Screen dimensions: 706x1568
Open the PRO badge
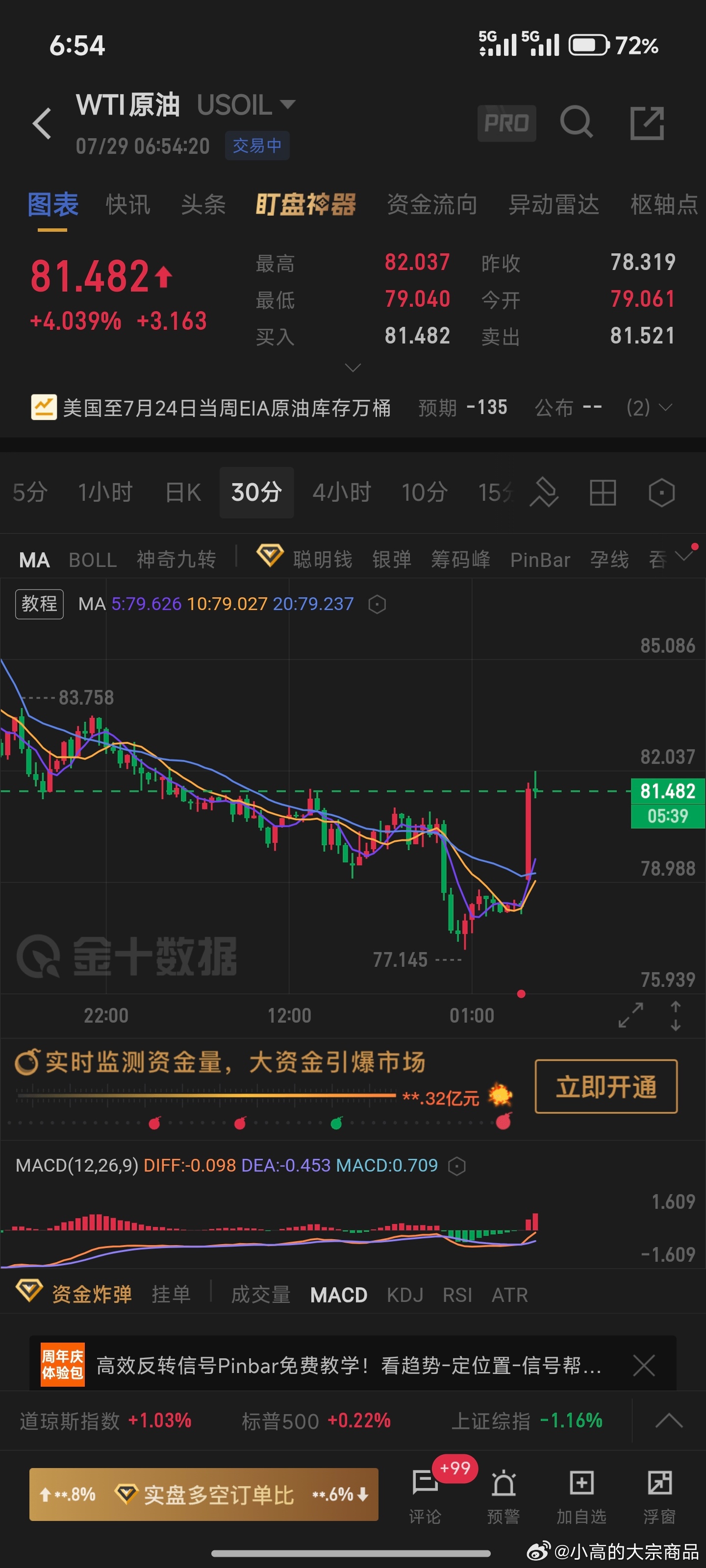coord(506,123)
